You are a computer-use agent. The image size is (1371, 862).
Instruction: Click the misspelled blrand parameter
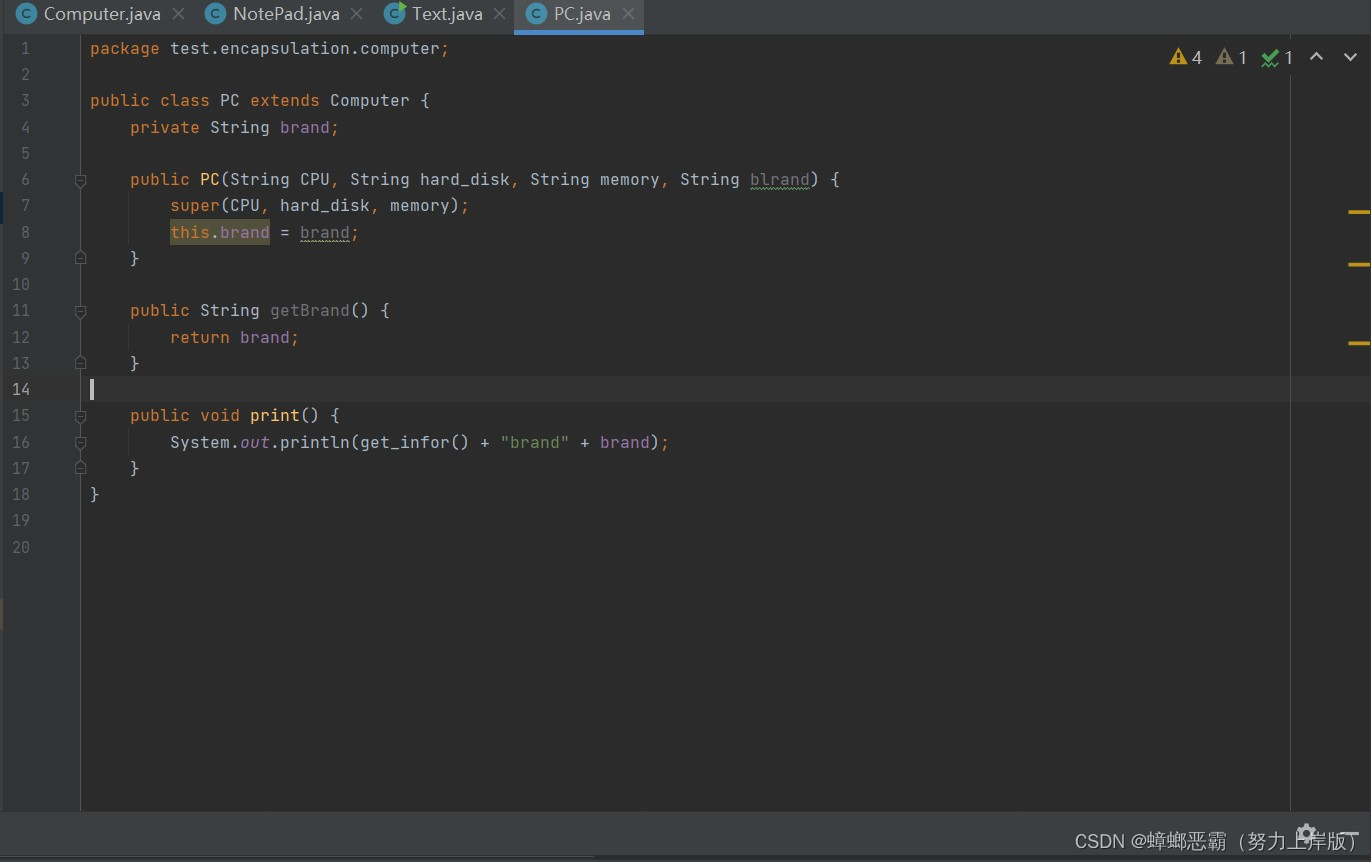(779, 180)
